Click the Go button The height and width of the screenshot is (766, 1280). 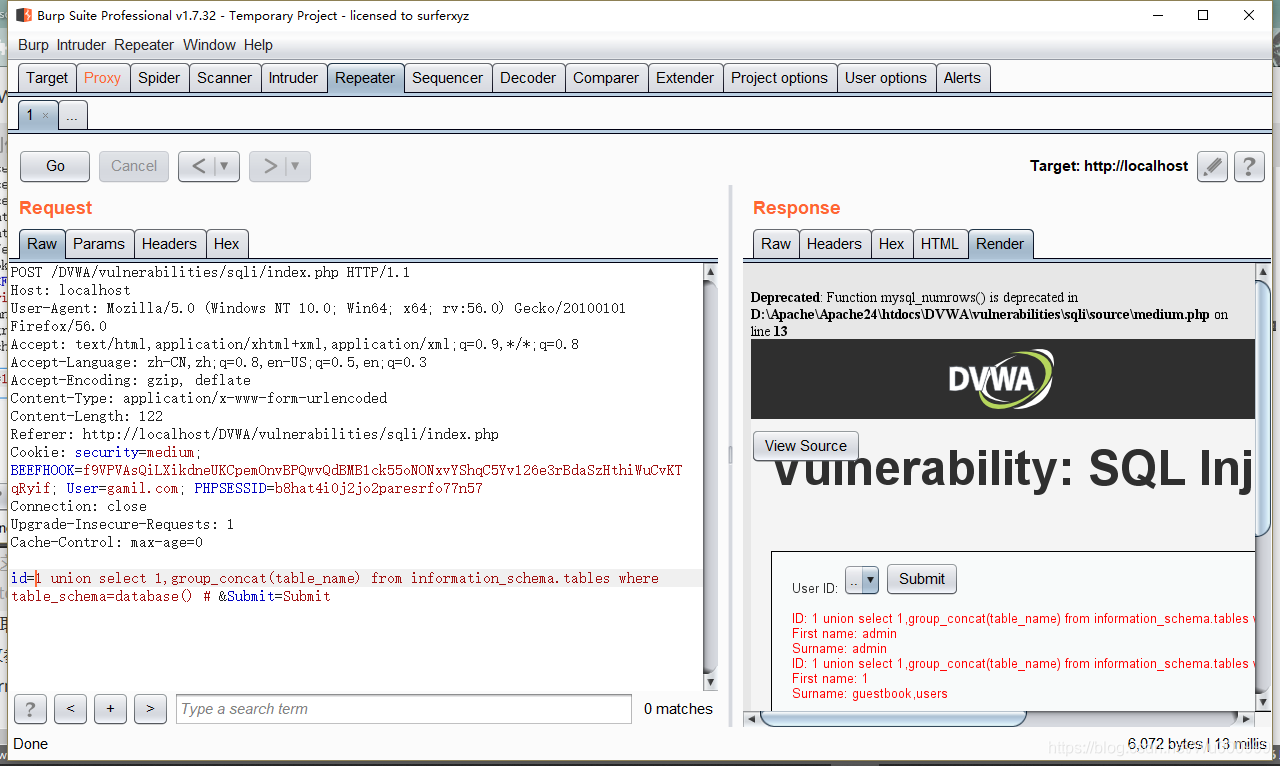pyautogui.click(x=55, y=166)
